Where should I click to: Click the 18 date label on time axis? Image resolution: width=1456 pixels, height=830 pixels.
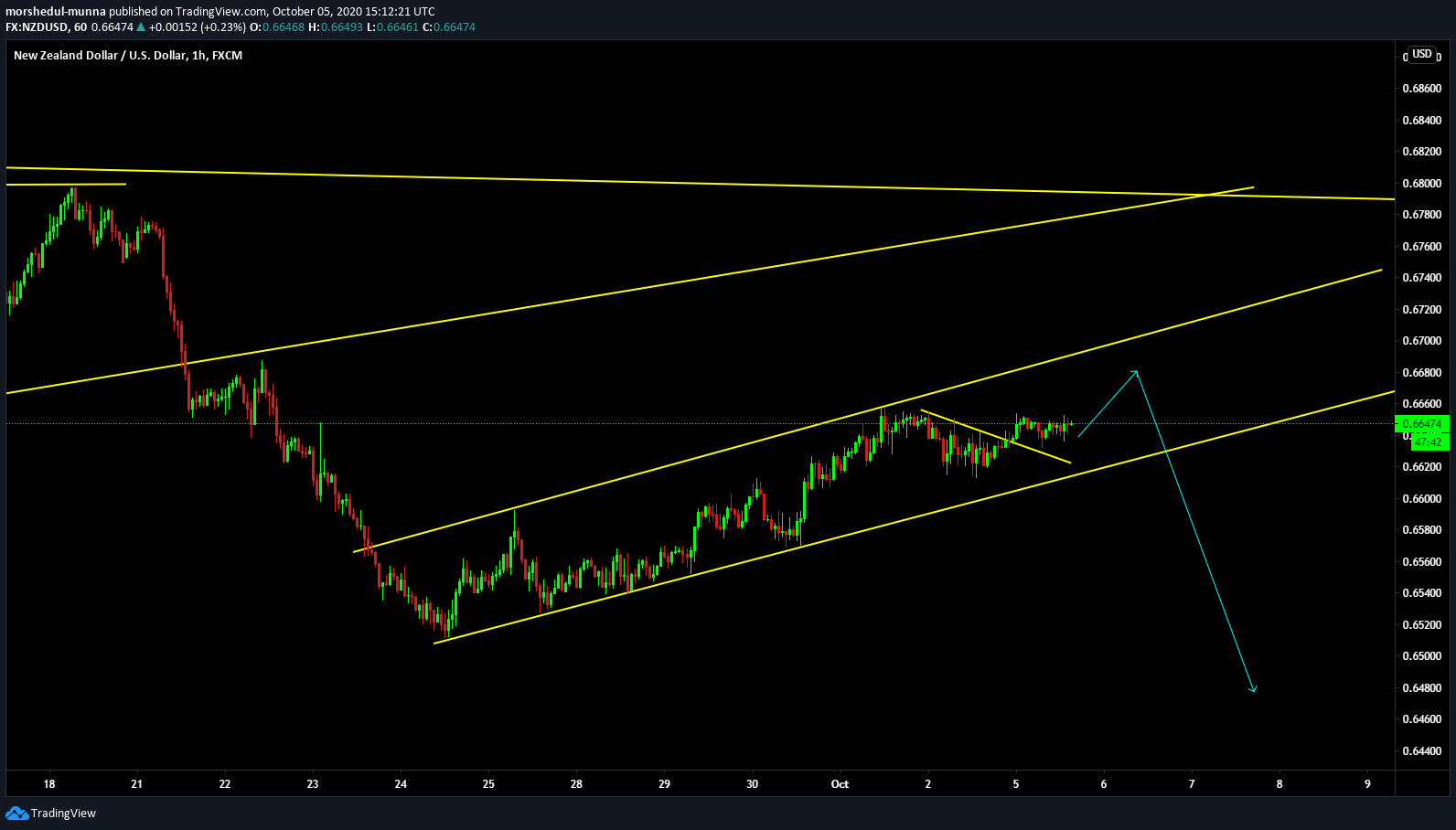coord(49,784)
